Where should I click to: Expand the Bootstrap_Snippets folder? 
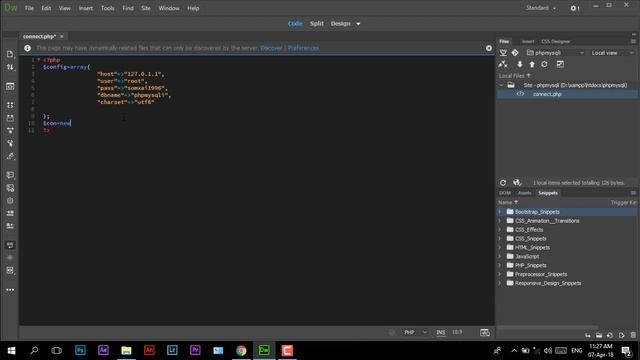tap(500, 212)
